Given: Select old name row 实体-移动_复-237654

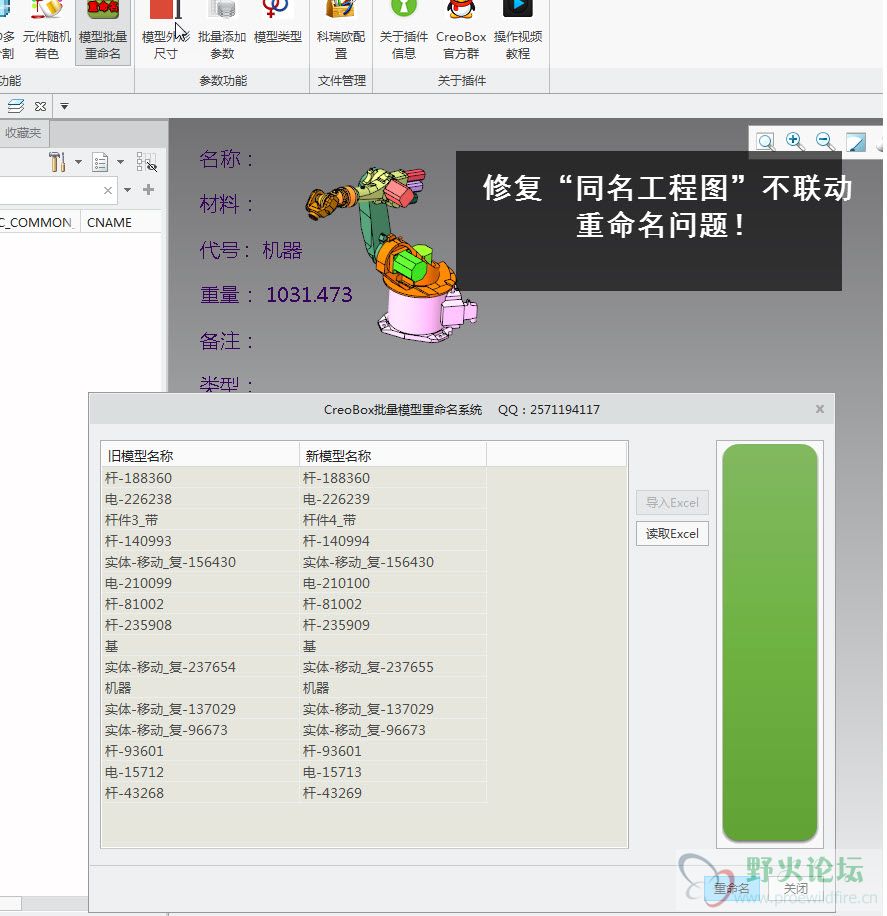Looking at the screenshot, I should [x=200, y=667].
